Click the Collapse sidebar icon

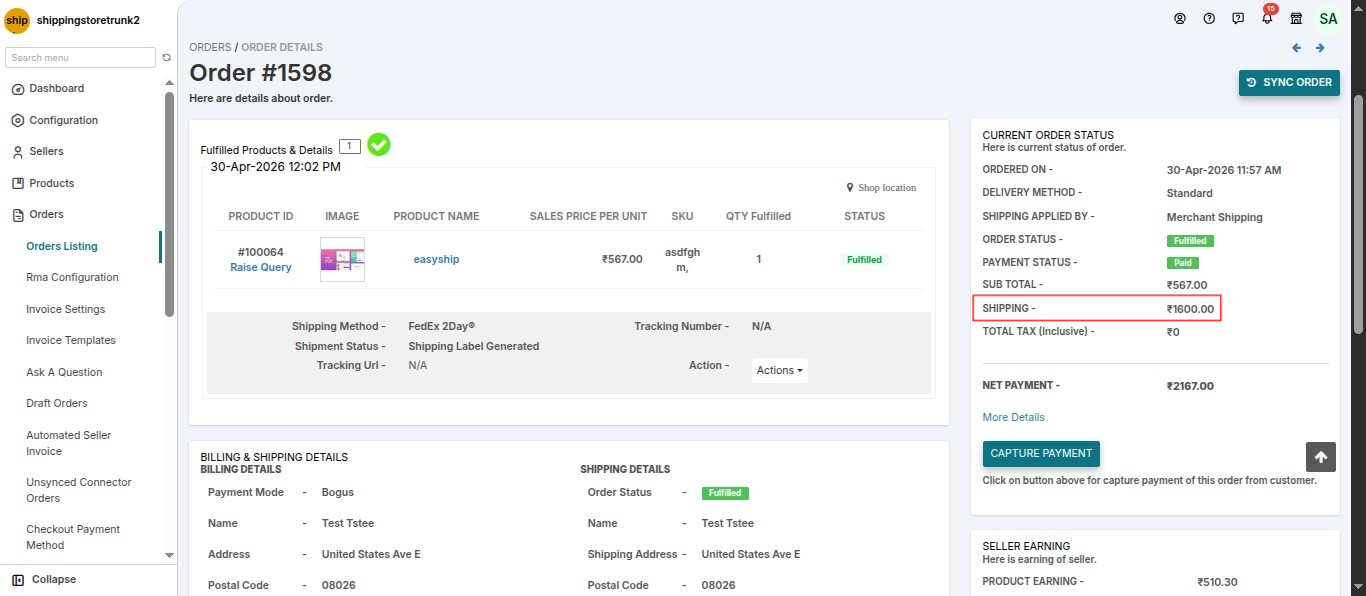18,580
